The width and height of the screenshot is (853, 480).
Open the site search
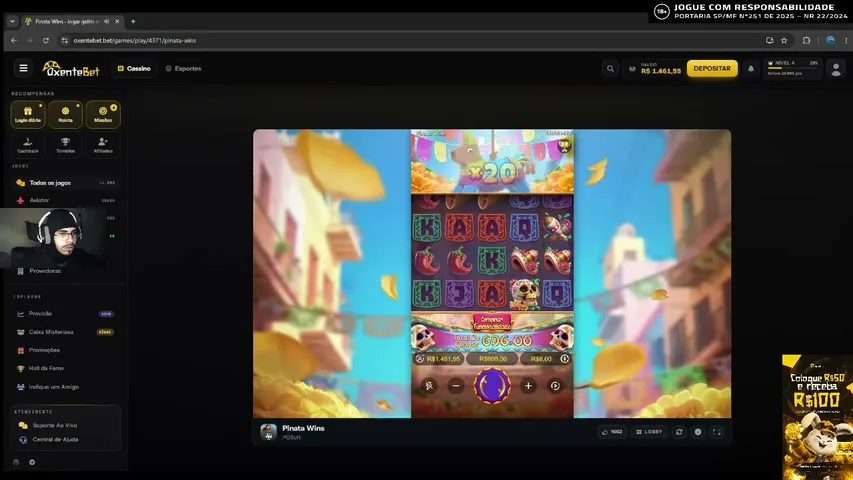tap(610, 69)
